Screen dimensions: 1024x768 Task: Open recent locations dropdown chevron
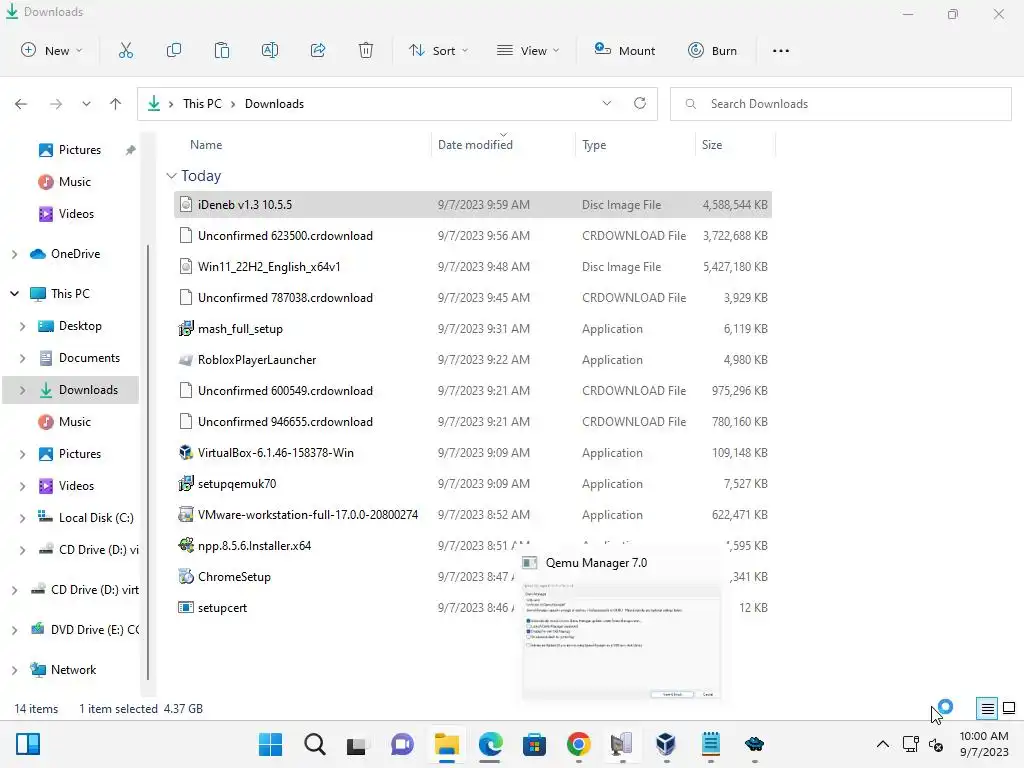(86, 104)
